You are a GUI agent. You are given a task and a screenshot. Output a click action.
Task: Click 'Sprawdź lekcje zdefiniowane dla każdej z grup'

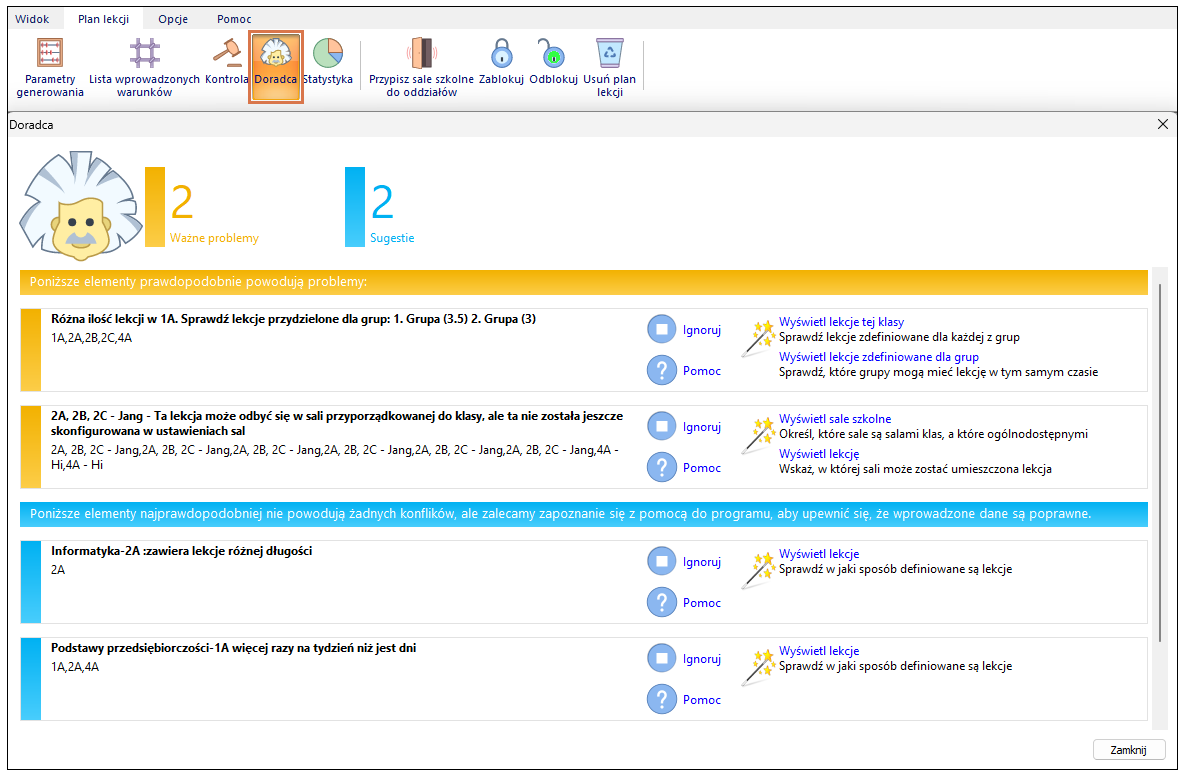click(899, 337)
